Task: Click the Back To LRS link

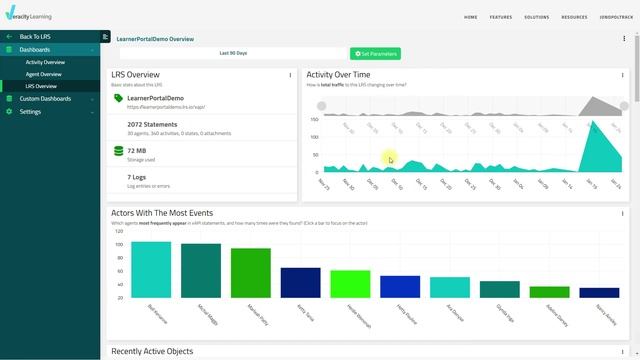Action: (35, 37)
